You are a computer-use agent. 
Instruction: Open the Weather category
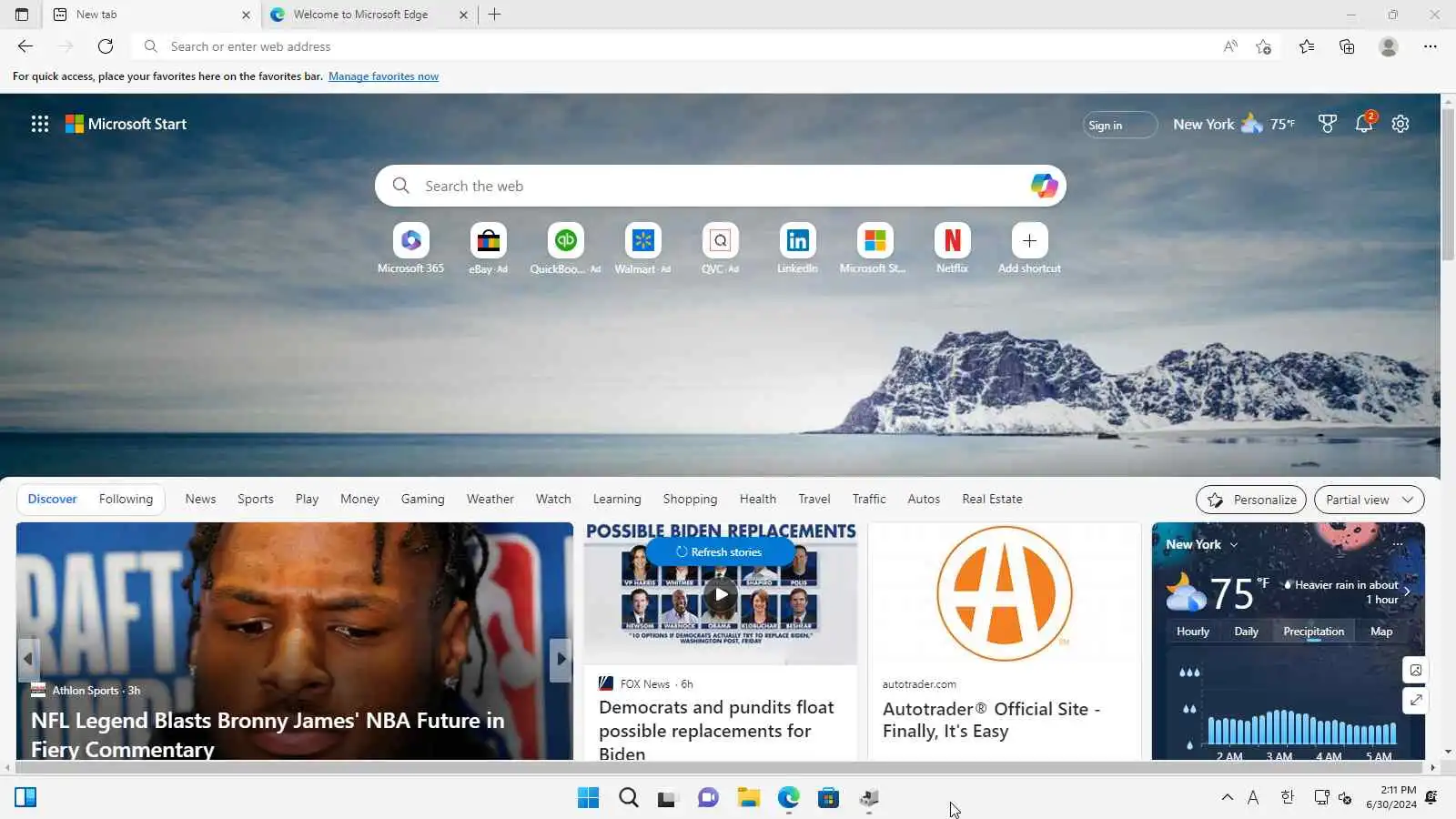pyautogui.click(x=490, y=499)
